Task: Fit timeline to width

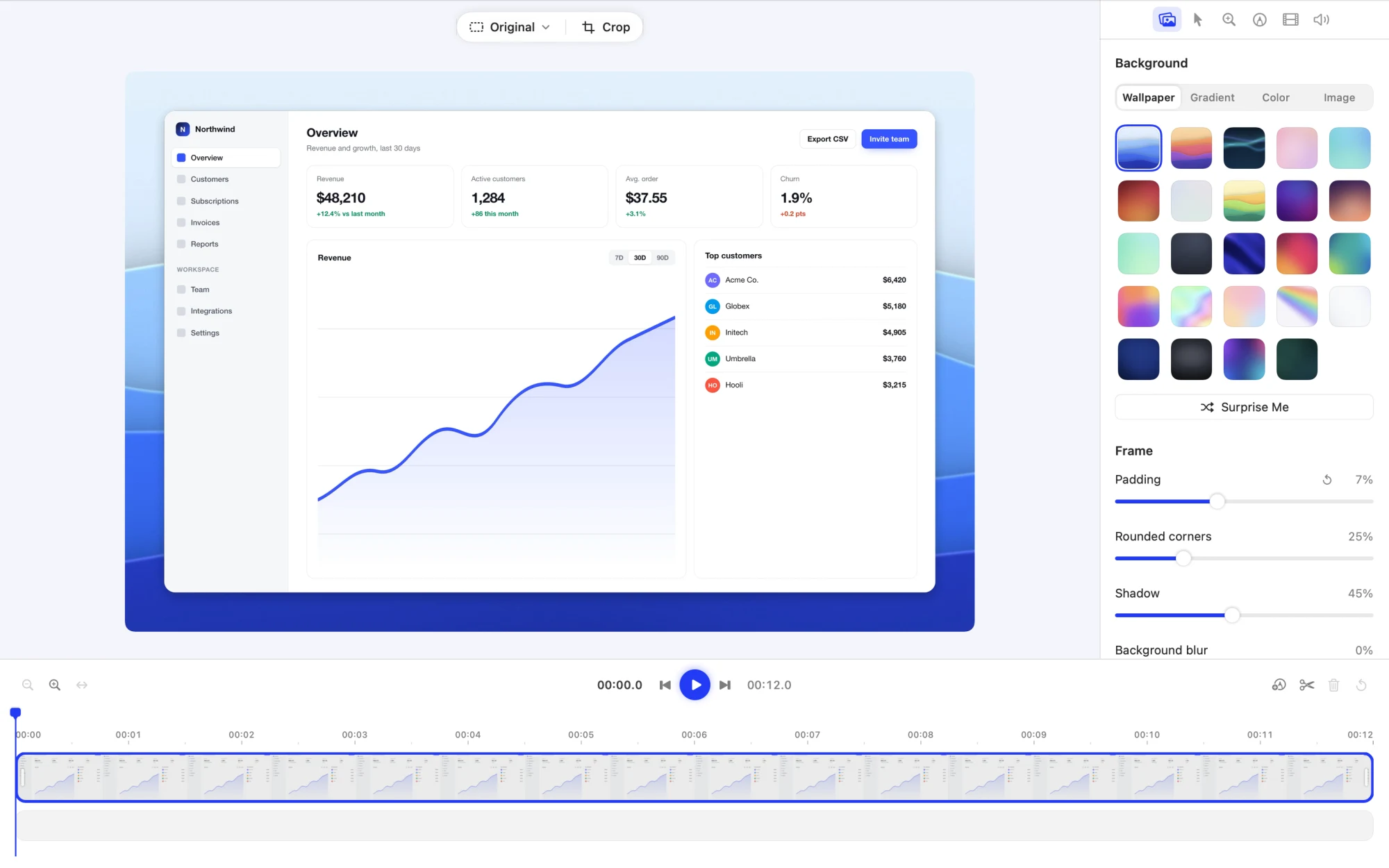Action: [82, 685]
